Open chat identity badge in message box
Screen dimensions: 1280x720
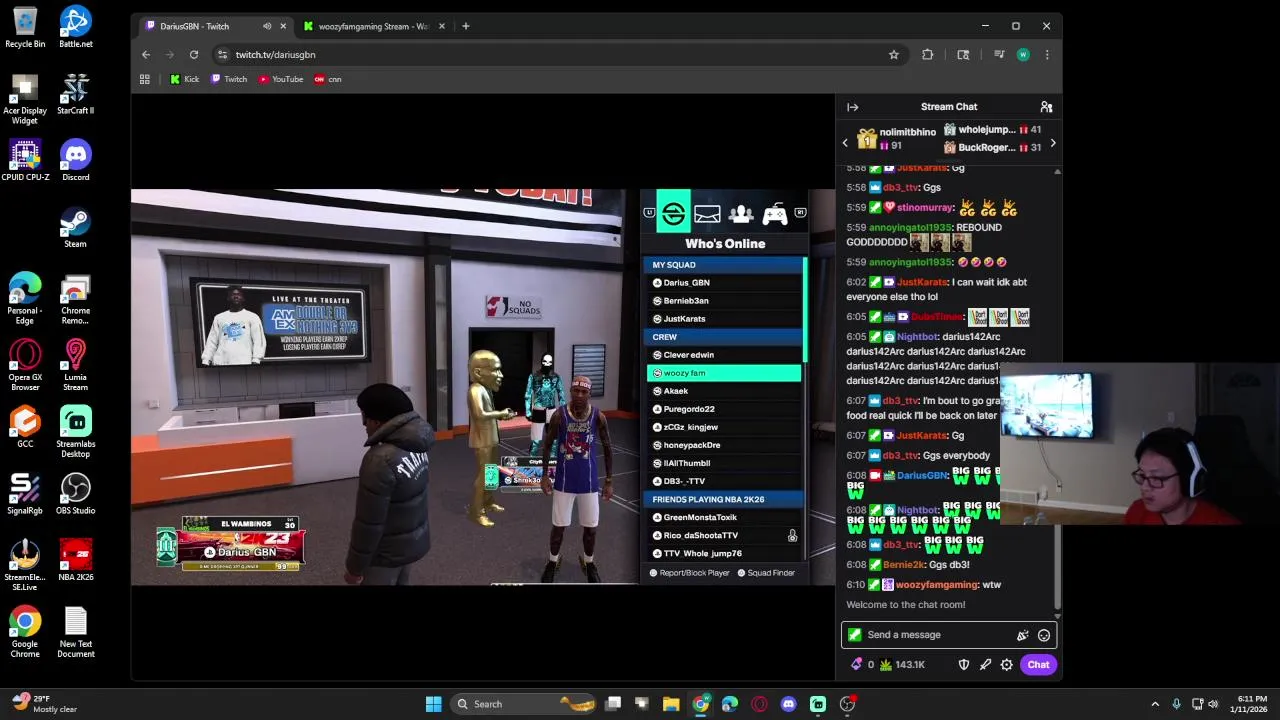pyautogui.click(x=854, y=635)
